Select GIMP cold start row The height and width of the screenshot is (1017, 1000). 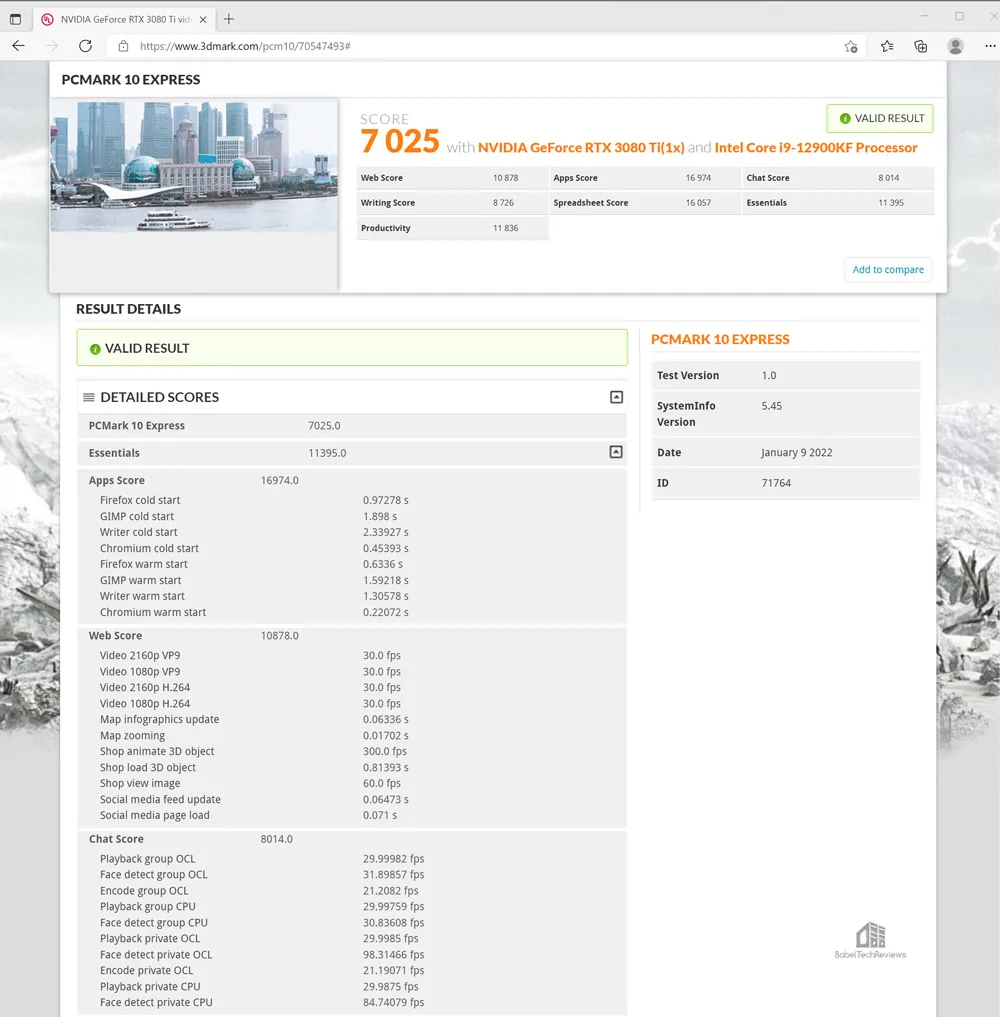(x=352, y=516)
